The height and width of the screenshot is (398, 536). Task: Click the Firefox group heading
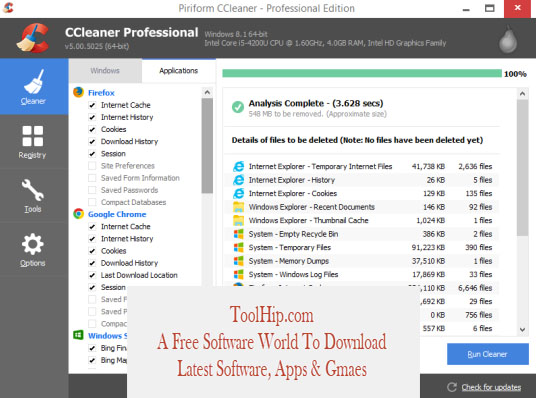point(101,92)
